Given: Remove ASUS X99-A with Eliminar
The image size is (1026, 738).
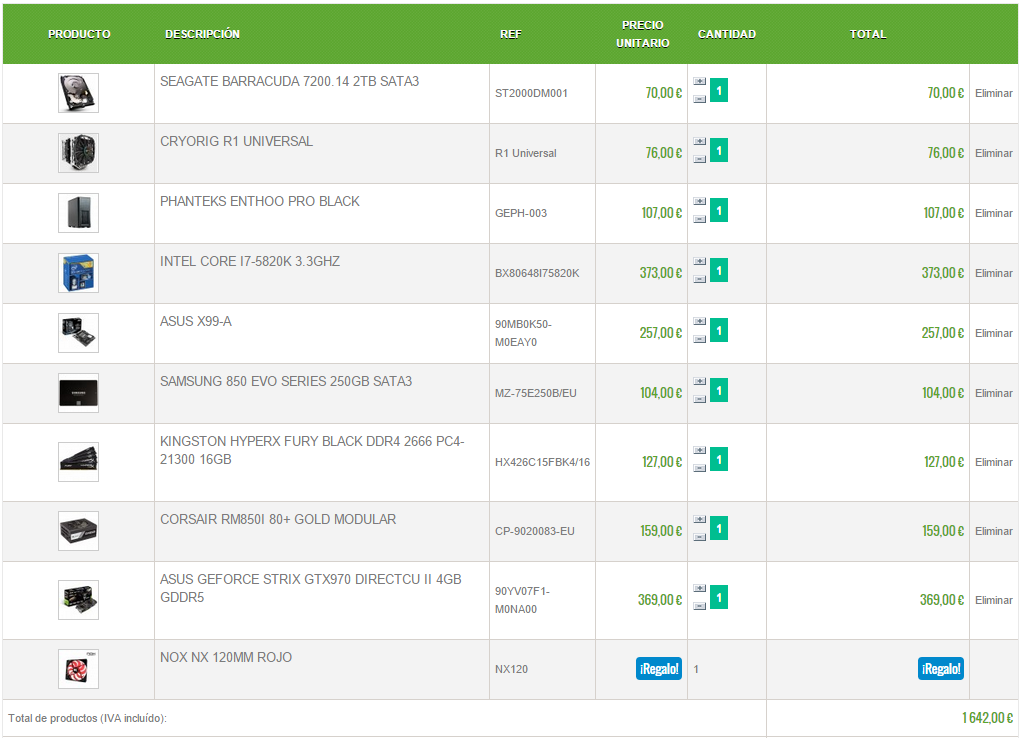Looking at the screenshot, I should click(x=993, y=333).
